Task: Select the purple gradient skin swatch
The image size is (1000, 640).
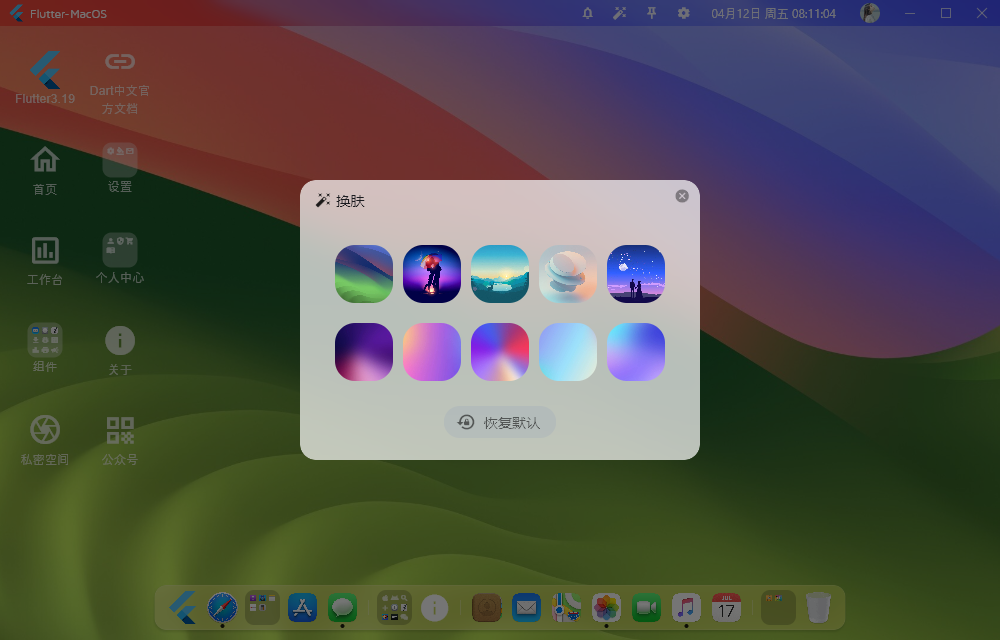Action: pyautogui.click(x=364, y=351)
